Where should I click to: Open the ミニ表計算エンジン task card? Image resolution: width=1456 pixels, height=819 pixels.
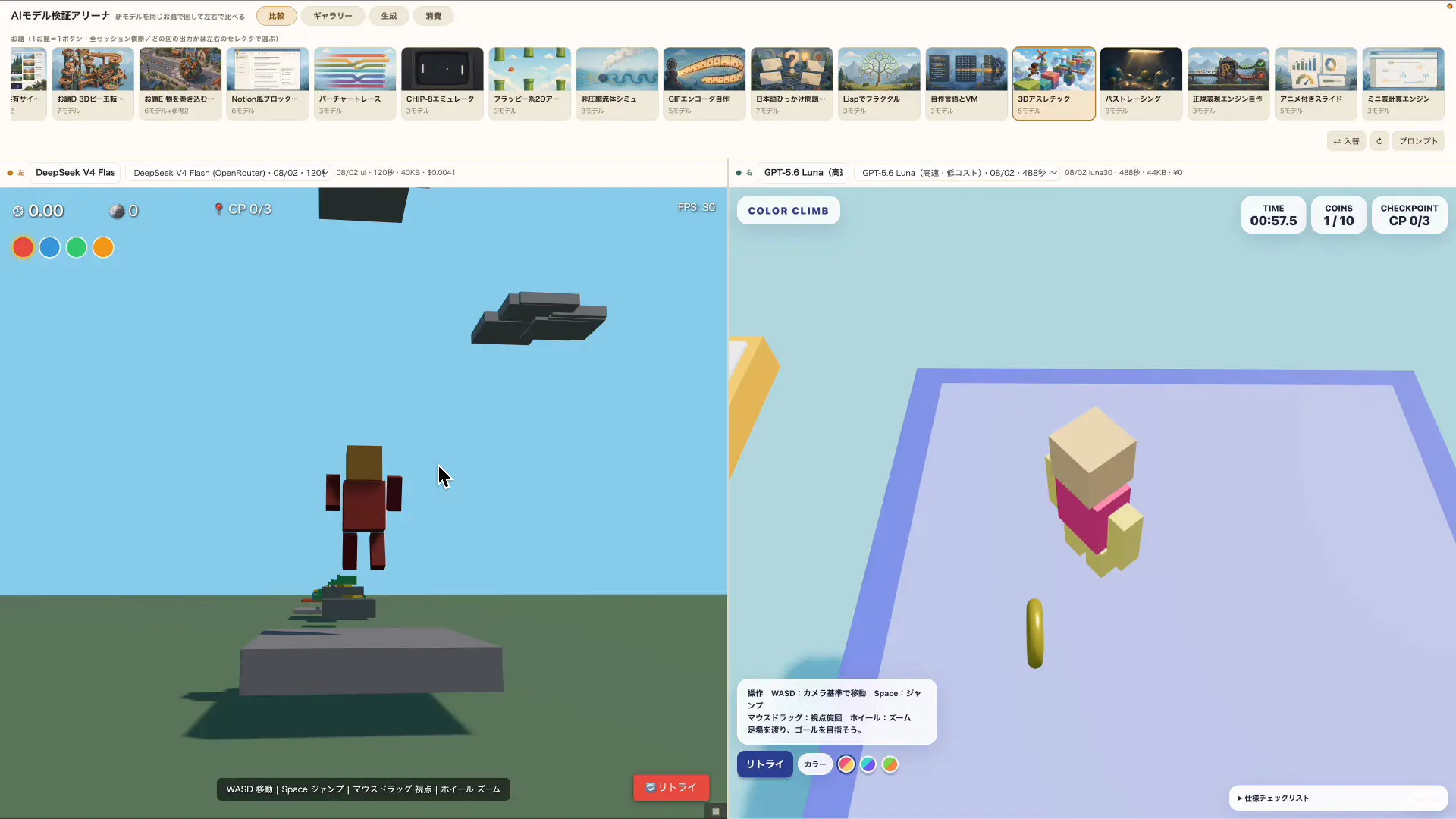click(1404, 83)
